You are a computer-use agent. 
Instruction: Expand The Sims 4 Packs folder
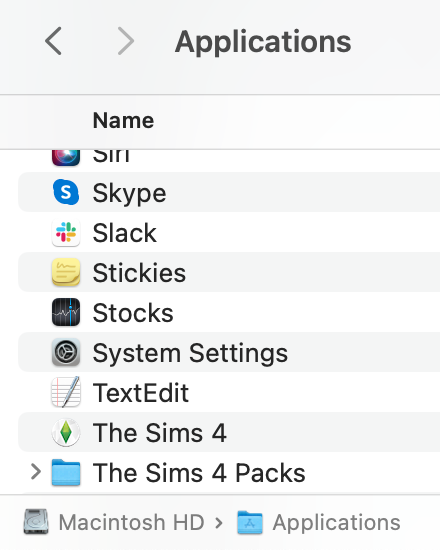click(35, 472)
